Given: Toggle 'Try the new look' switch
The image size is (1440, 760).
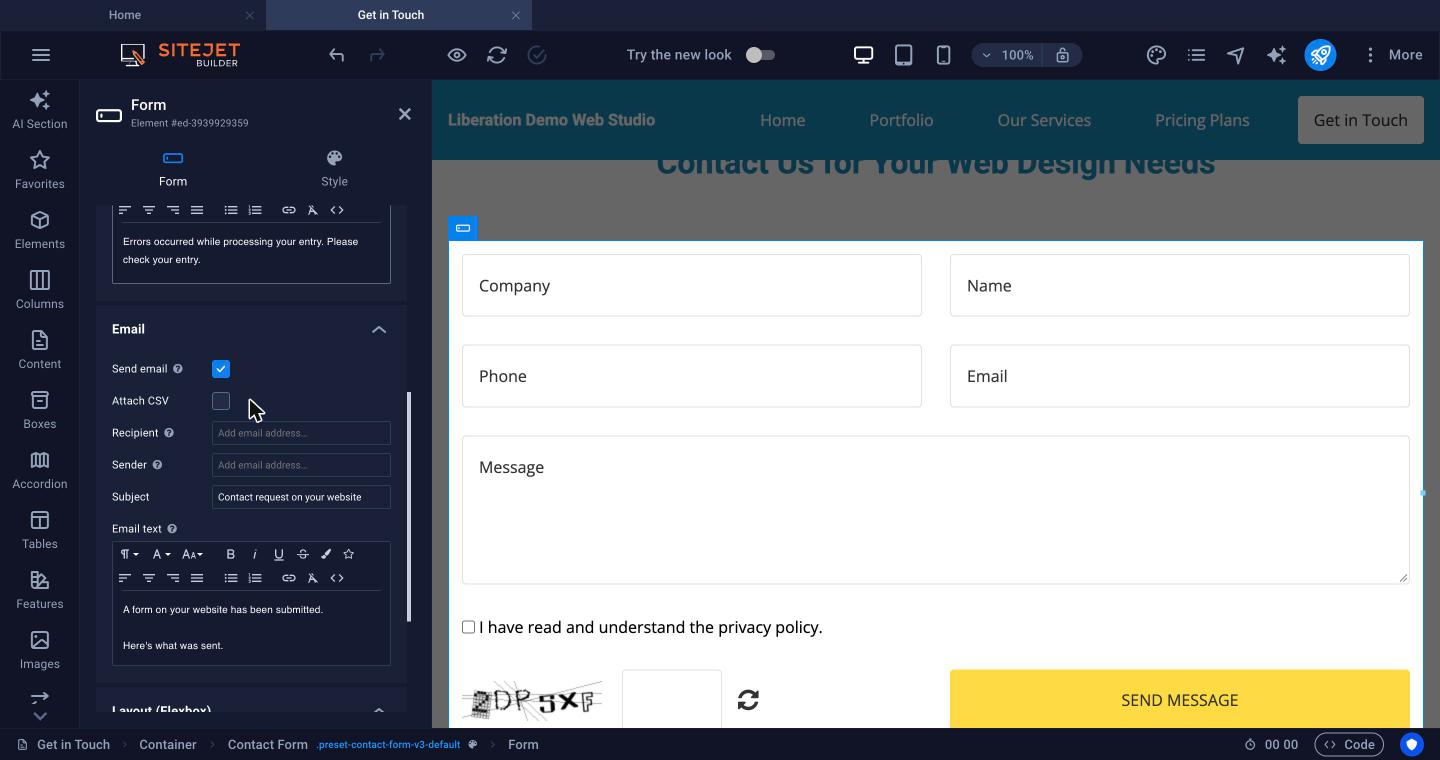Looking at the screenshot, I should point(760,55).
